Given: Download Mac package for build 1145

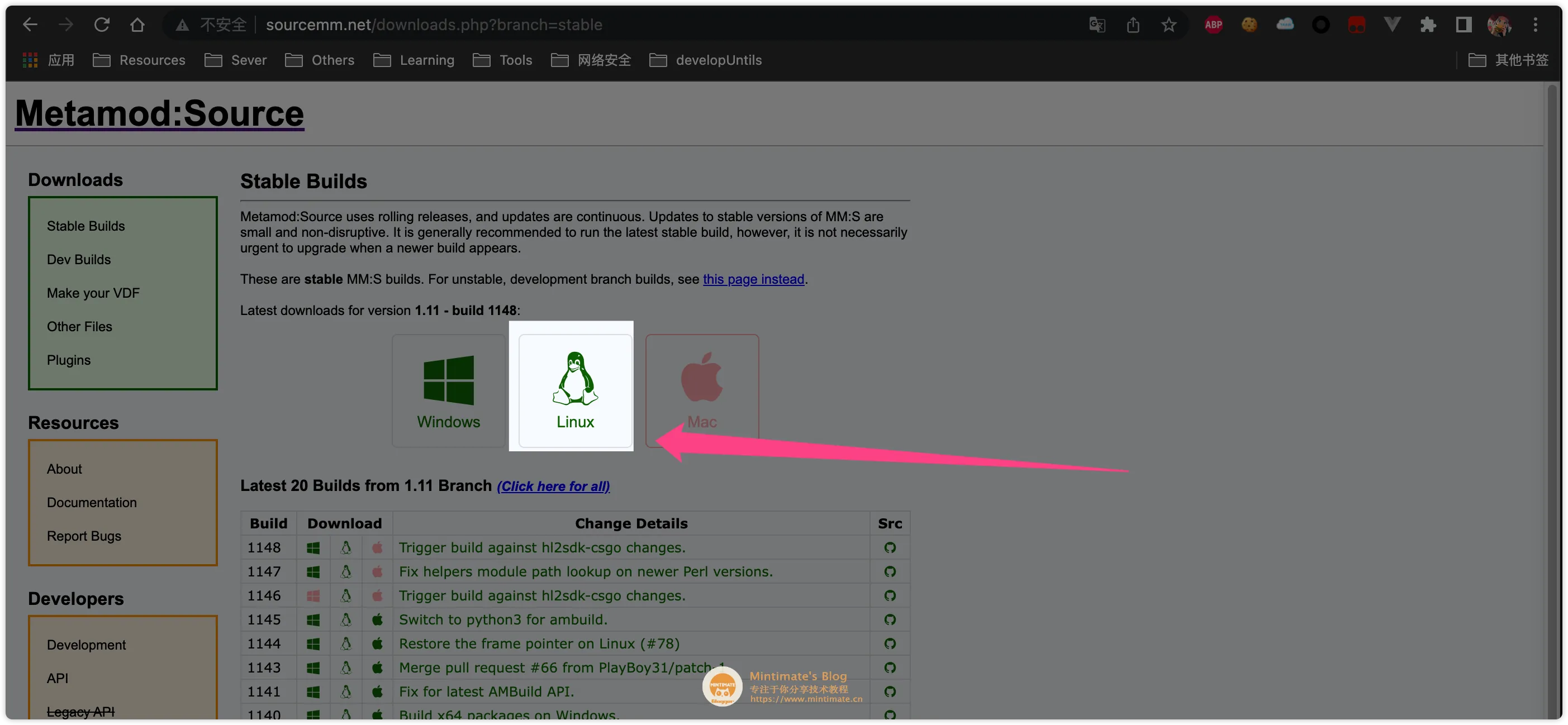Looking at the screenshot, I should tap(377, 620).
